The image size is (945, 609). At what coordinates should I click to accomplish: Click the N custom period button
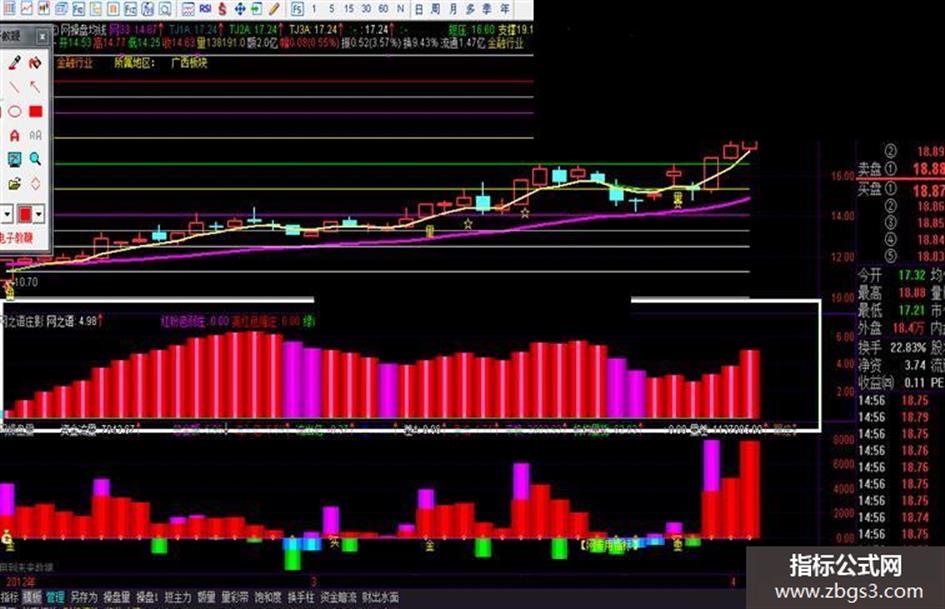pyautogui.click(x=400, y=8)
